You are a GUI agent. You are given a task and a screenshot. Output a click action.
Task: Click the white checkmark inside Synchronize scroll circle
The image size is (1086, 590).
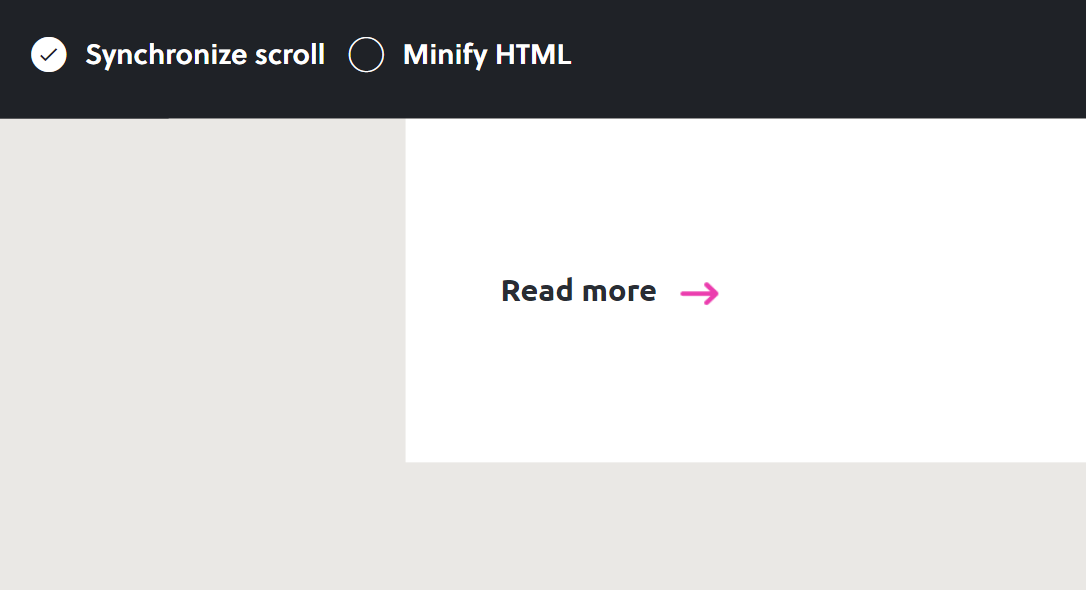(47, 54)
